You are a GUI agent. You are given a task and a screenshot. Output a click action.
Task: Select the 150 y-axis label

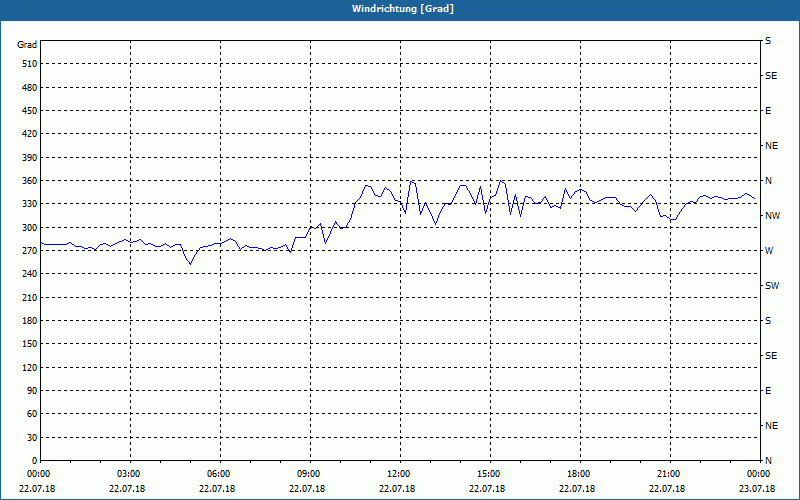coord(30,344)
